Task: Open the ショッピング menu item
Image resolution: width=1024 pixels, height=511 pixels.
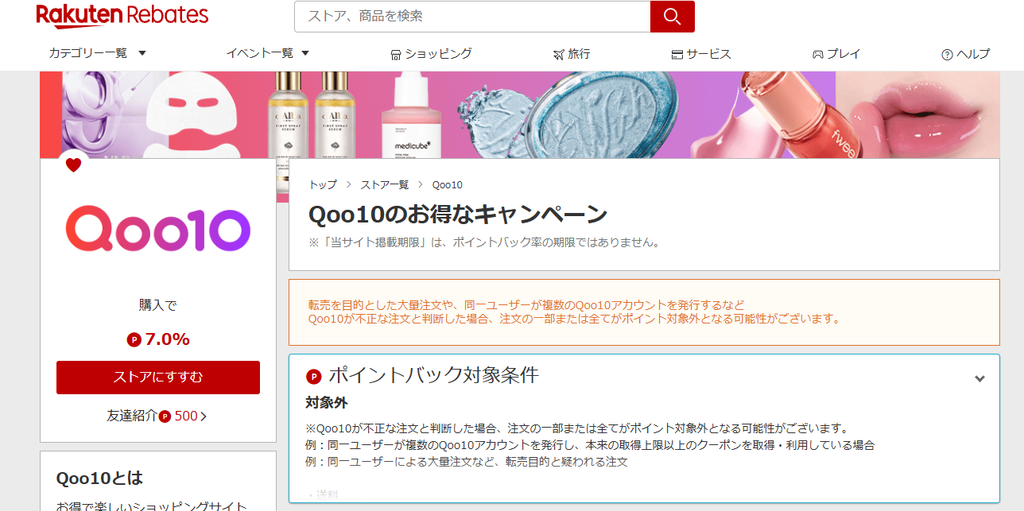Action: [431, 54]
